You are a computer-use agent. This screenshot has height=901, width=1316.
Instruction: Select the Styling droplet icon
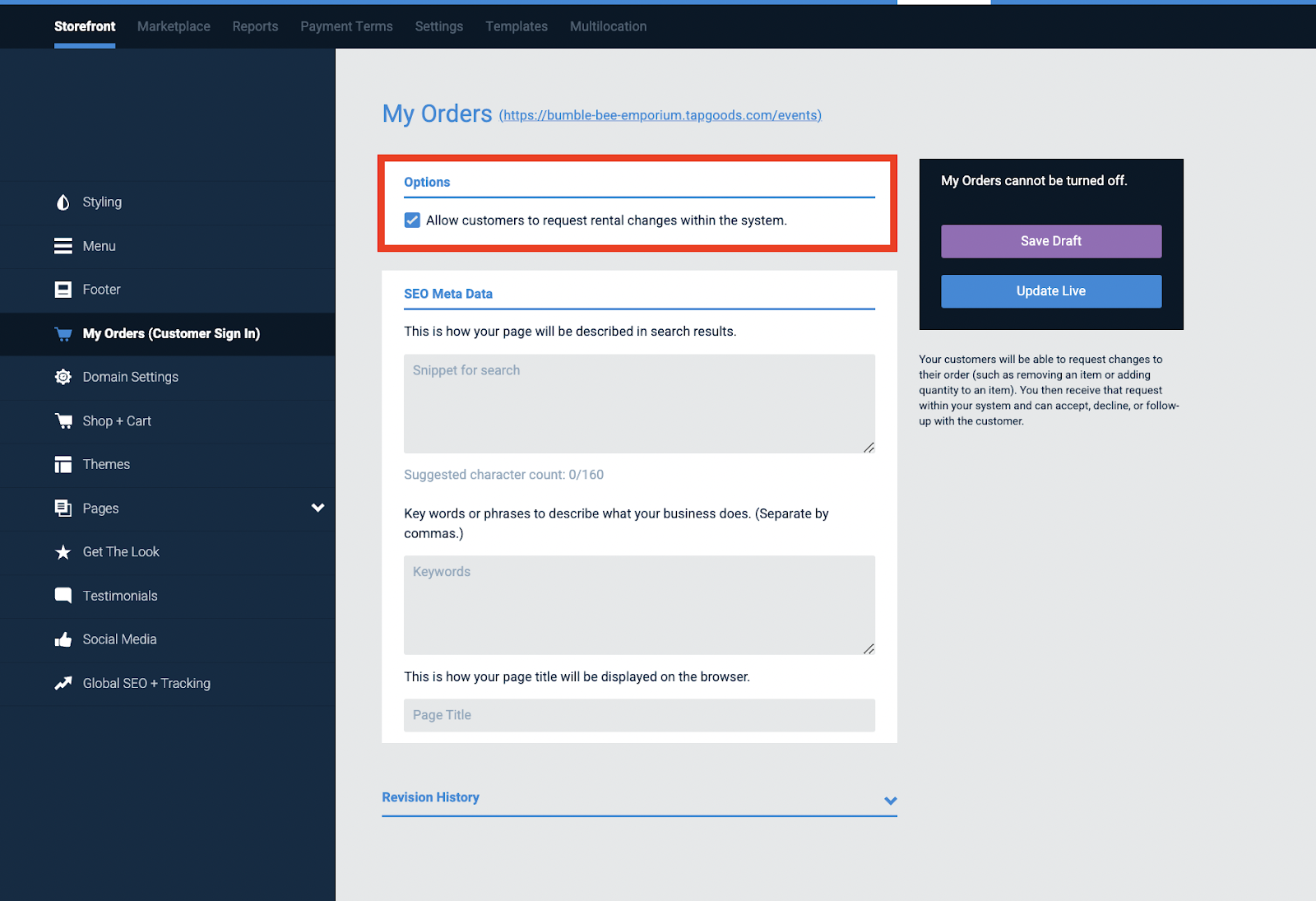(x=63, y=202)
